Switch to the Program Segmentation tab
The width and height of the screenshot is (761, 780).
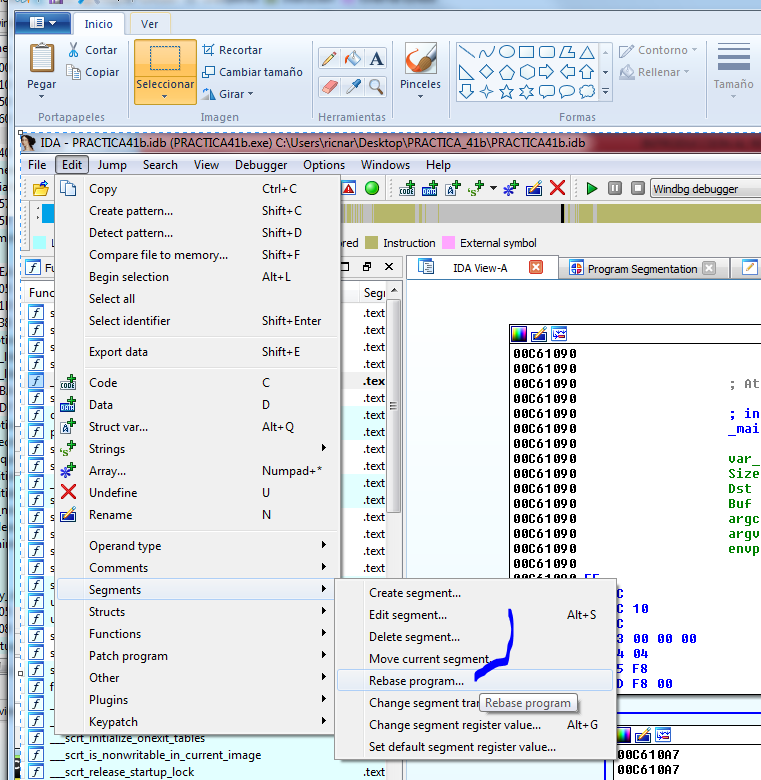(641, 268)
